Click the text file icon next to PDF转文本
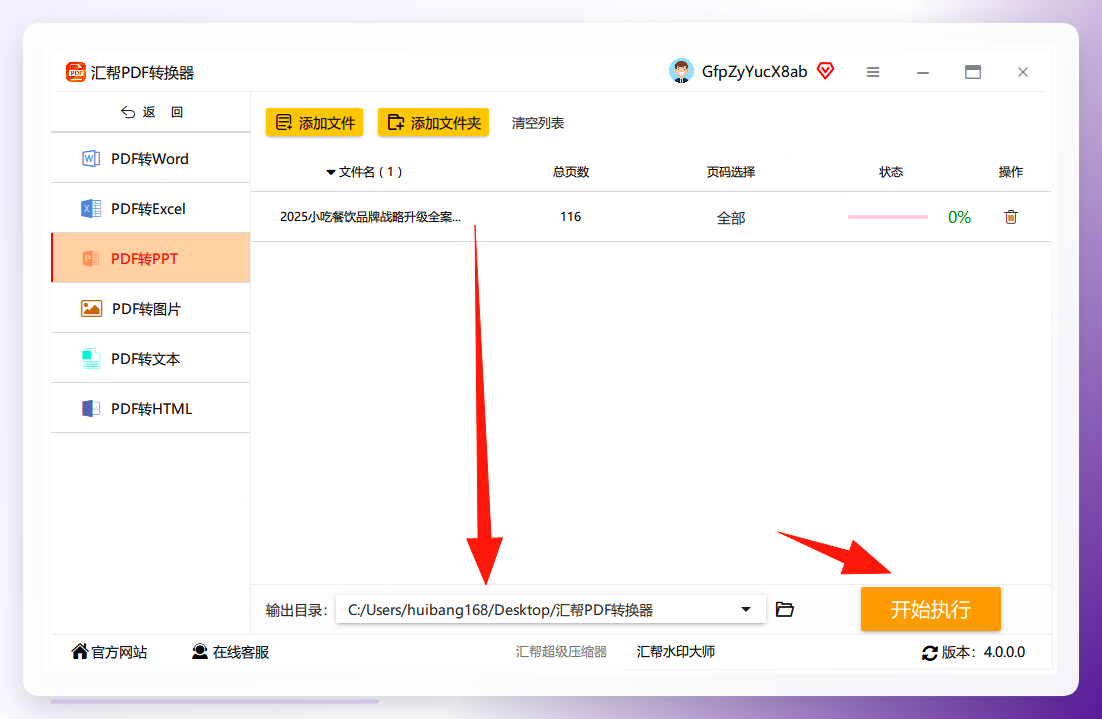The image size is (1102, 719). click(x=91, y=358)
